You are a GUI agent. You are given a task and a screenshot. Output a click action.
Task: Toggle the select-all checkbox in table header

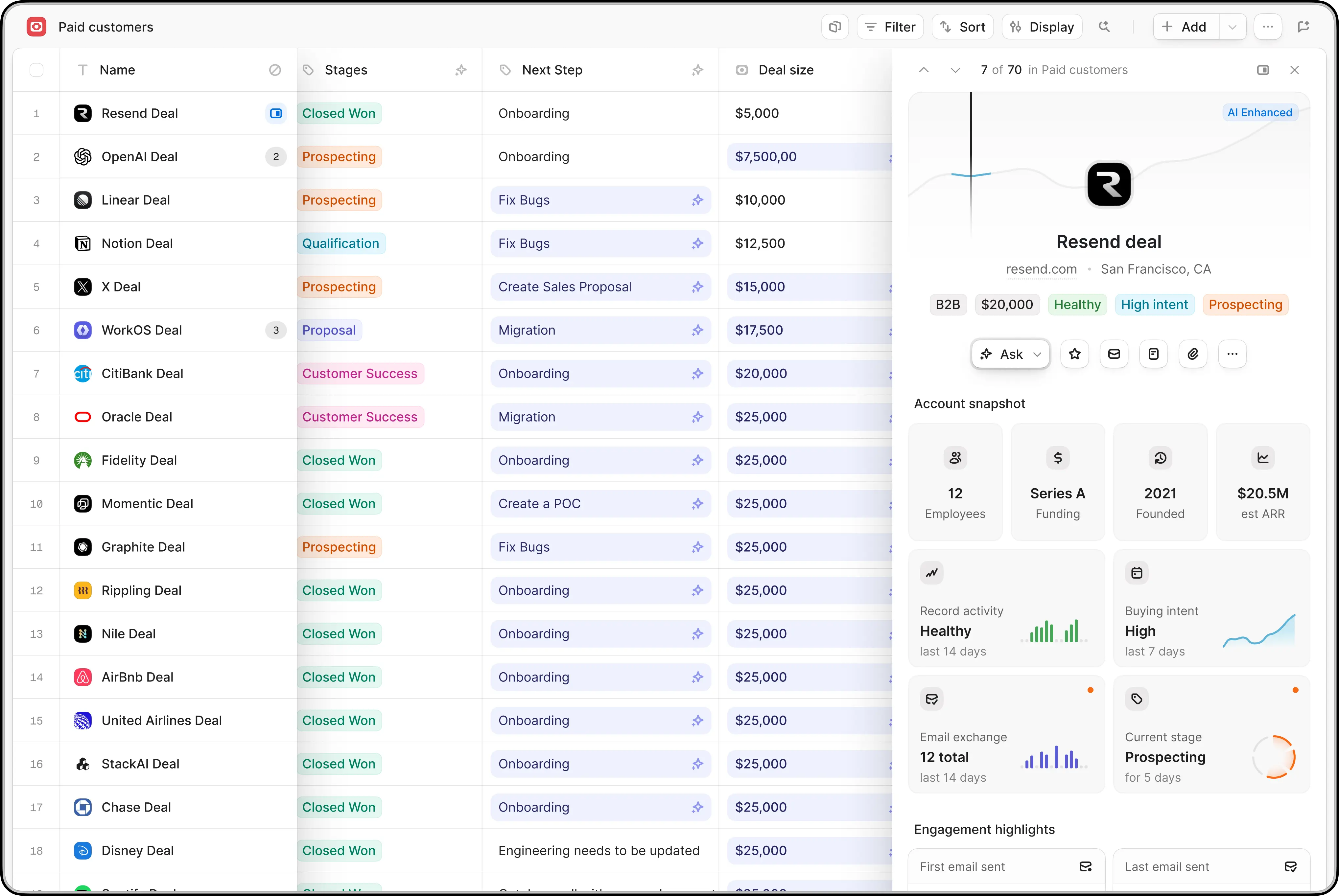coord(36,70)
